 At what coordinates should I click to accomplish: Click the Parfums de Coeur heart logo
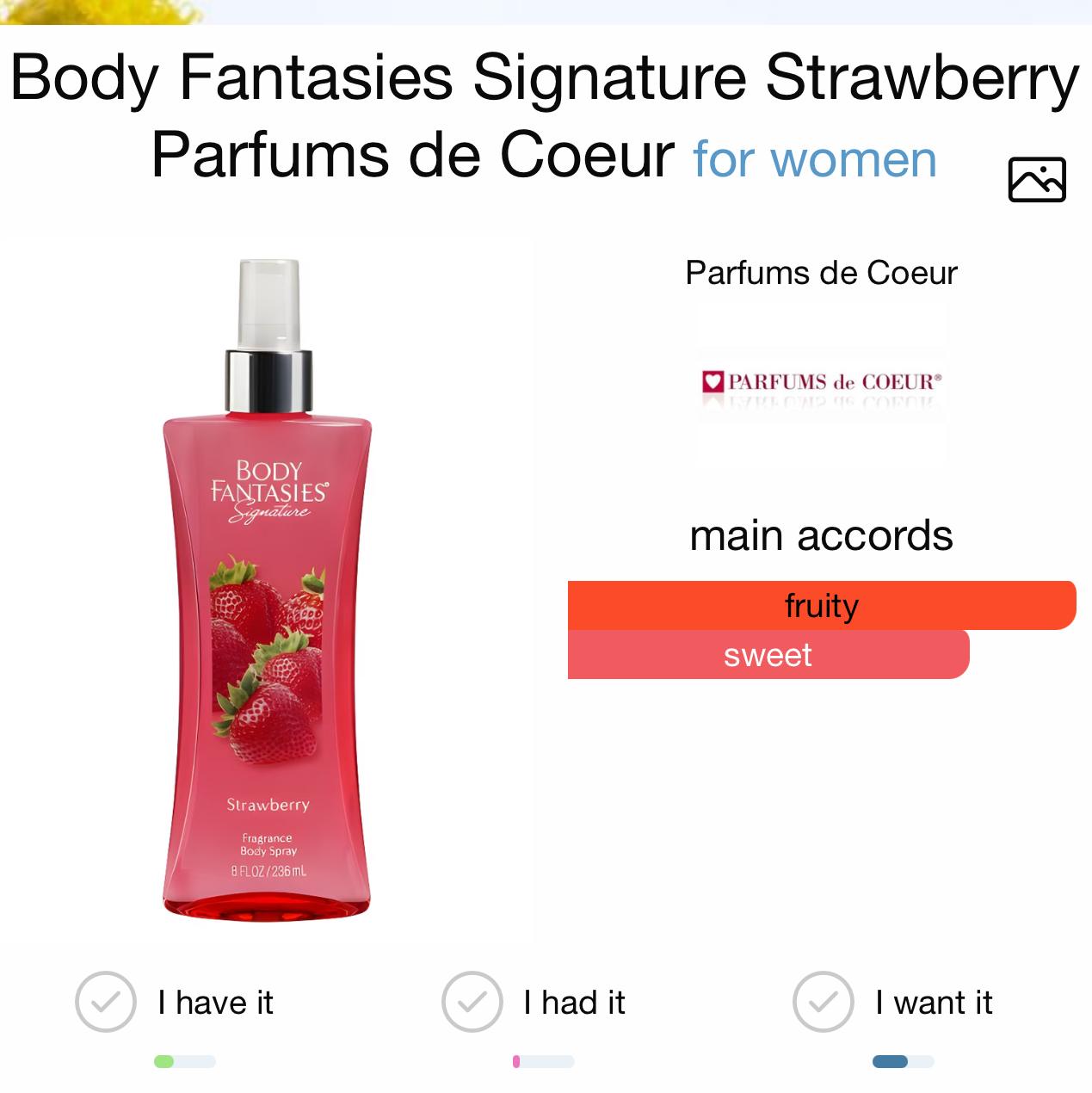pos(822,382)
